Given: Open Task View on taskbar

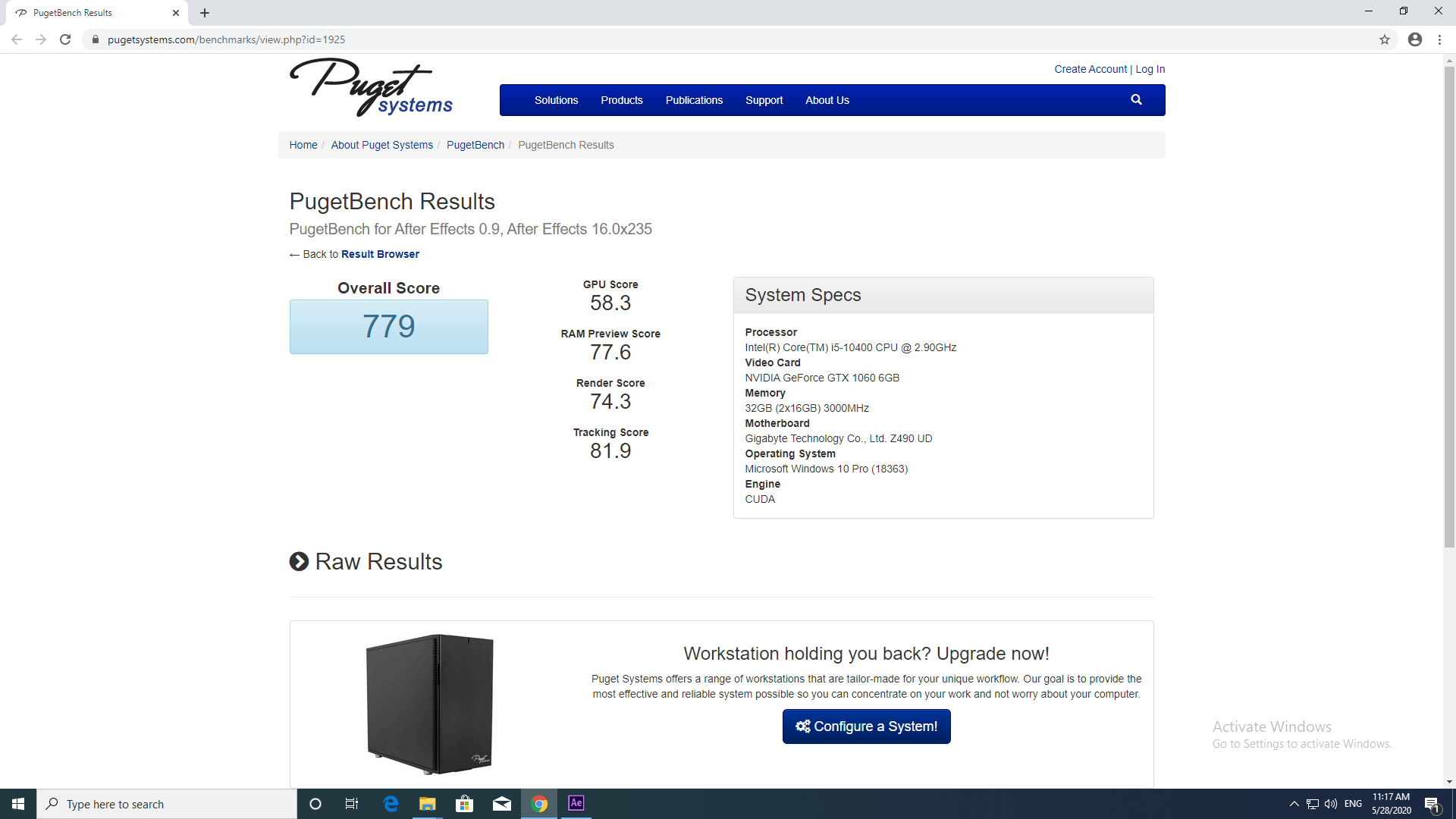Looking at the screenshot, I should point(352,804).
